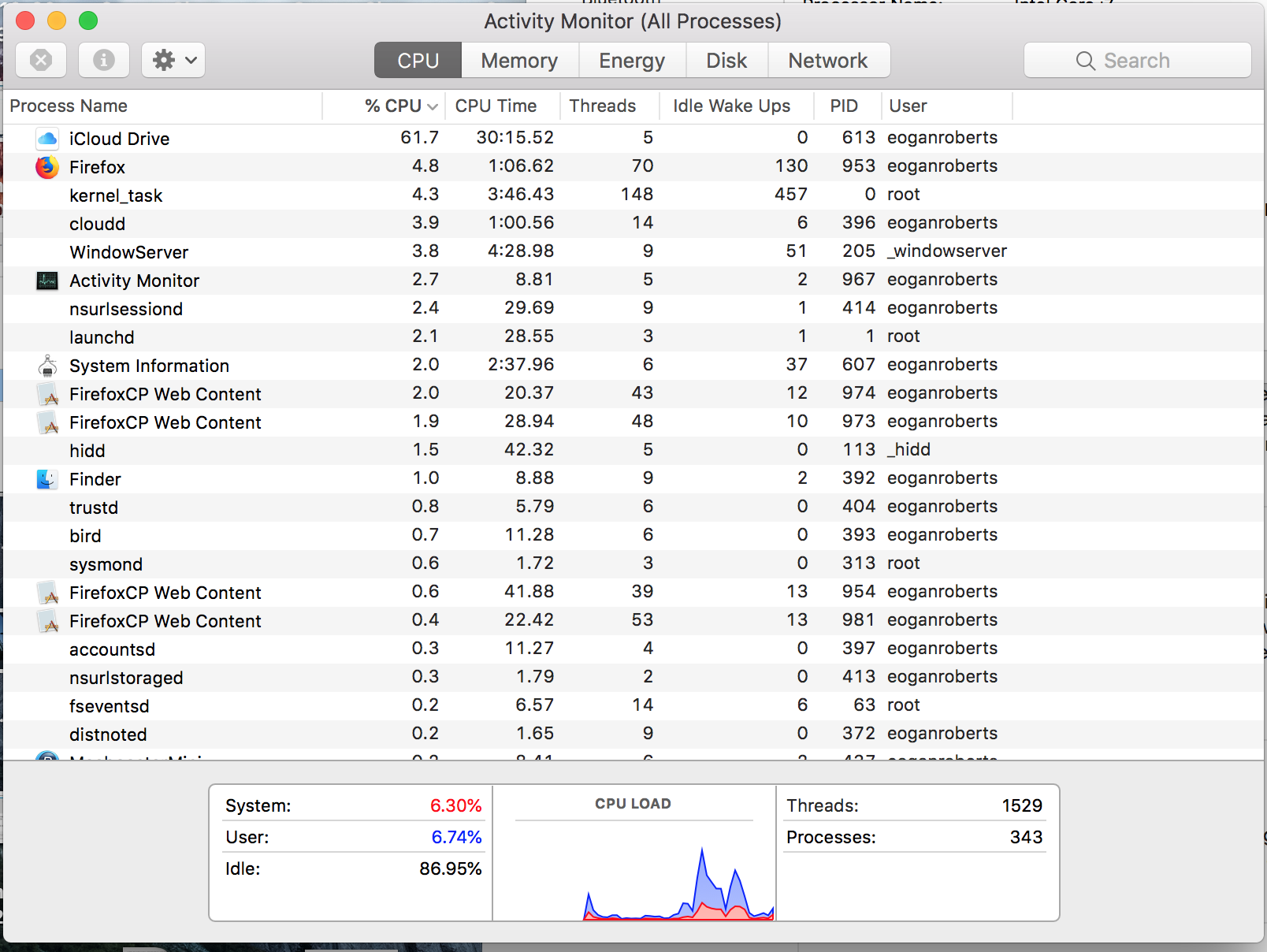Sort by the PID column header
This screenshot has height=952, width=1267.
[848, 106]
